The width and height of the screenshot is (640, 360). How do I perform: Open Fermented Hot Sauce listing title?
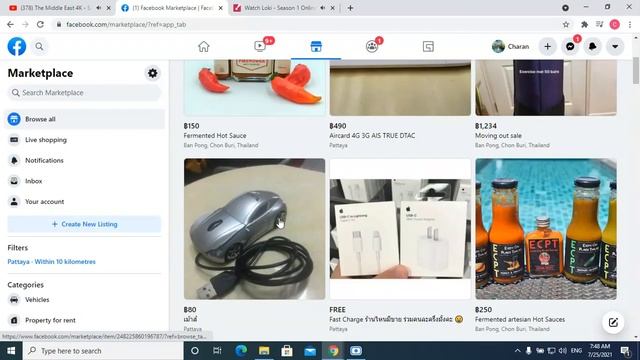coord(215,136)
